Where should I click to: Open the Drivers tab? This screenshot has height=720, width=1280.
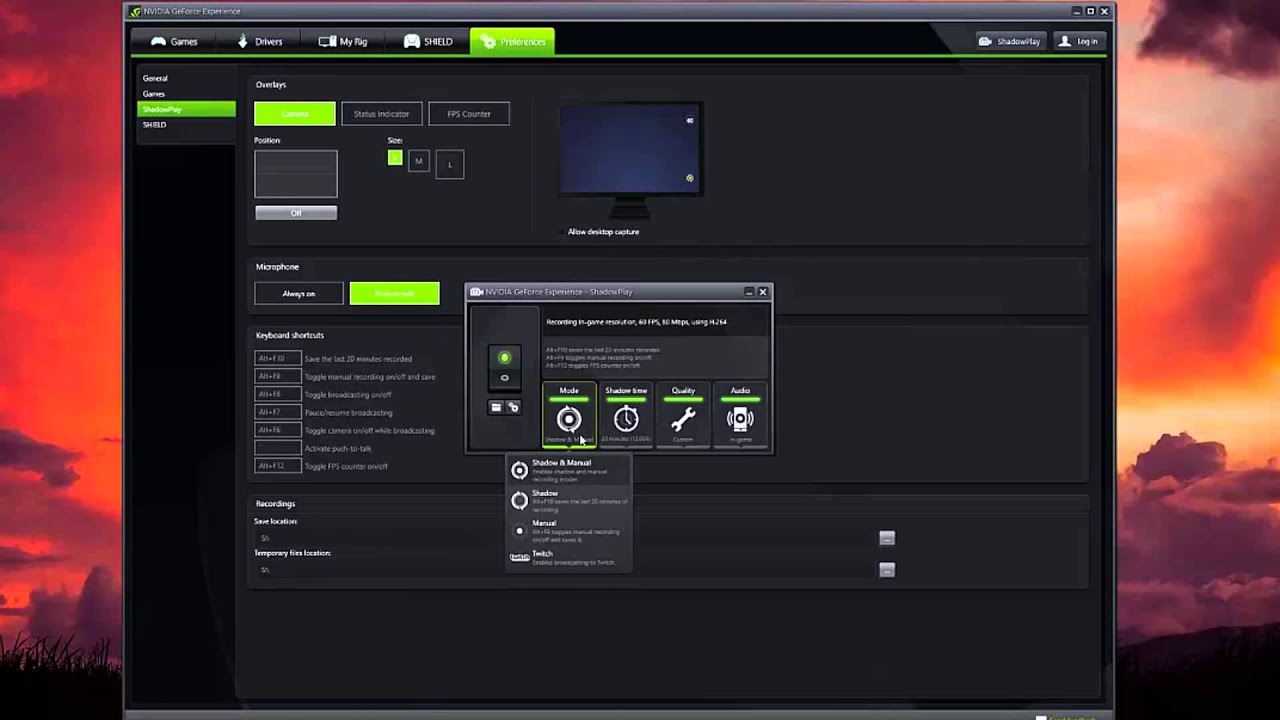[x=259, y=42]
